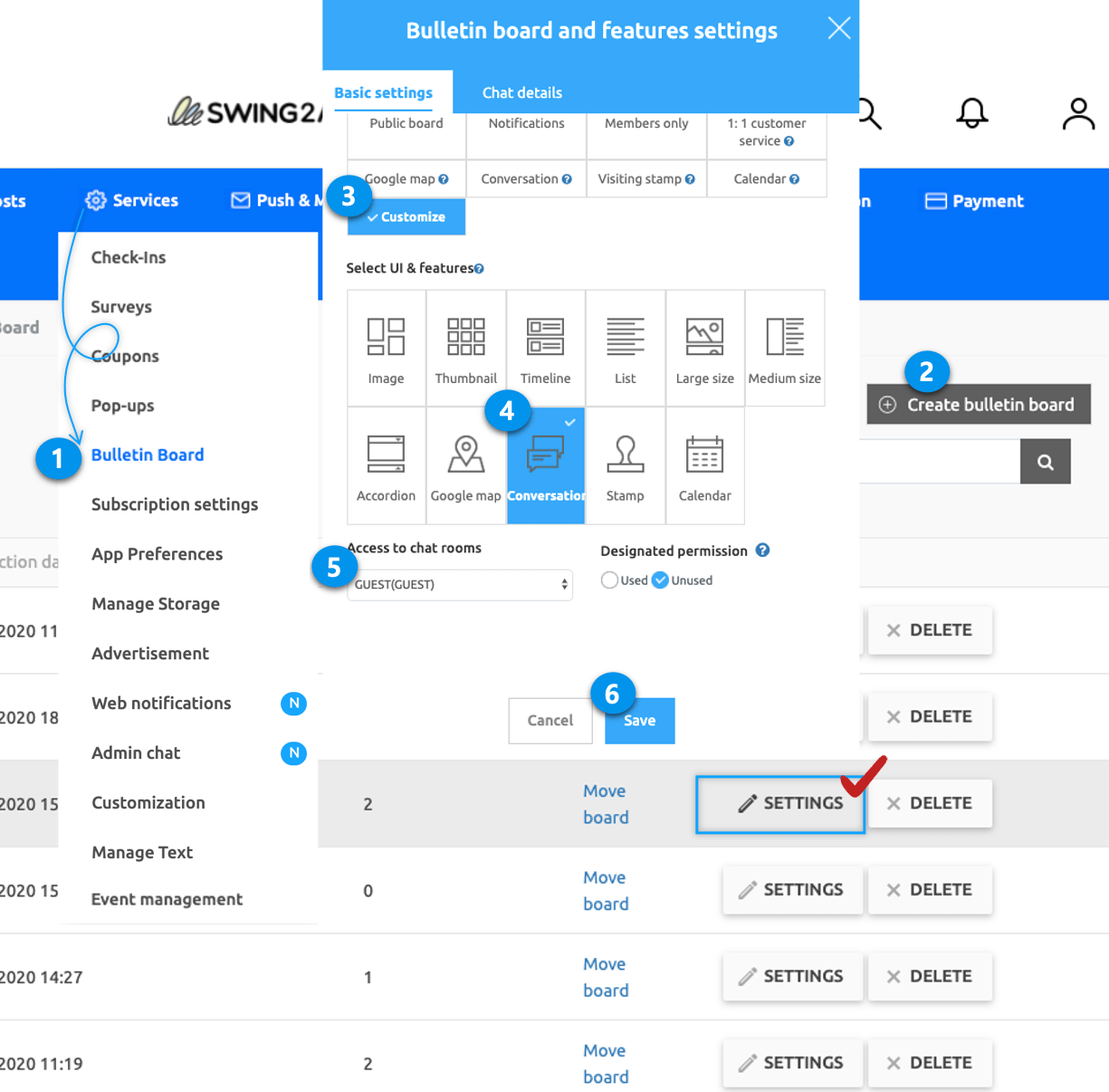Toggle the Customize checked option
Image resolution: width=1109 pixels, height=1092 pixels.
coord(406,217)
